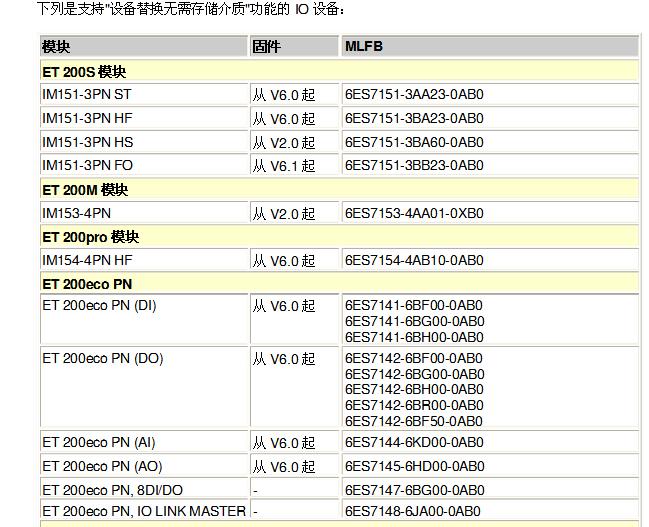Click the IM151-3PN ST cell

144,94
